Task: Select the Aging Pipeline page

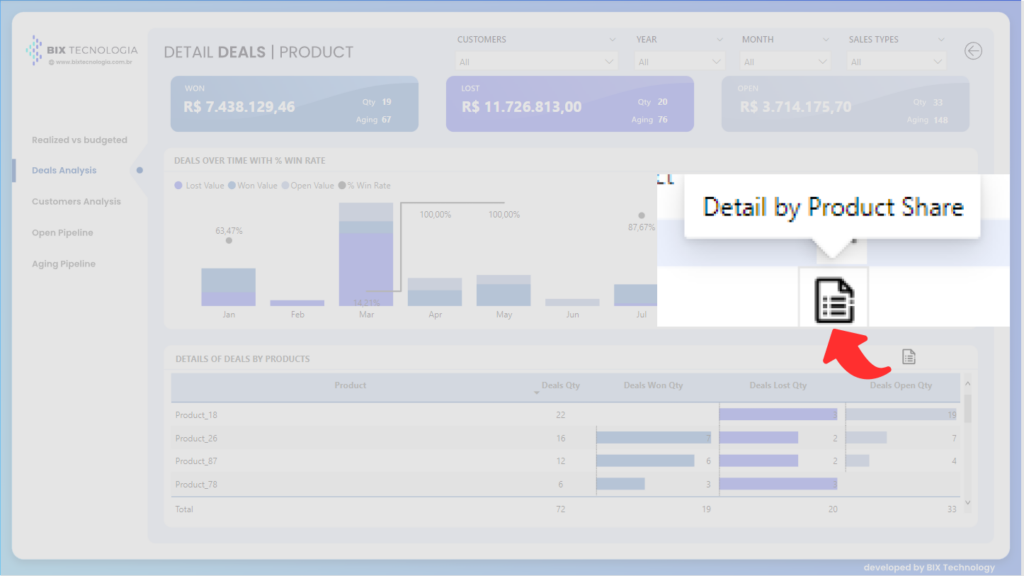Action: [x=63, y=263]
